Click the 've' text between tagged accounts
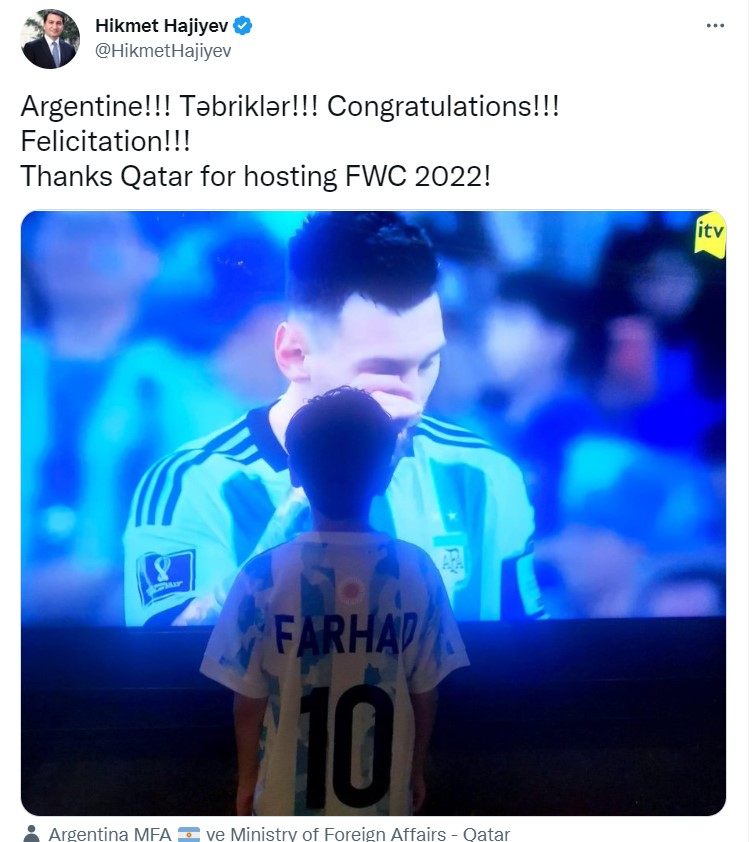The height and width of the screenshot is (842, 753). (215, 834)
